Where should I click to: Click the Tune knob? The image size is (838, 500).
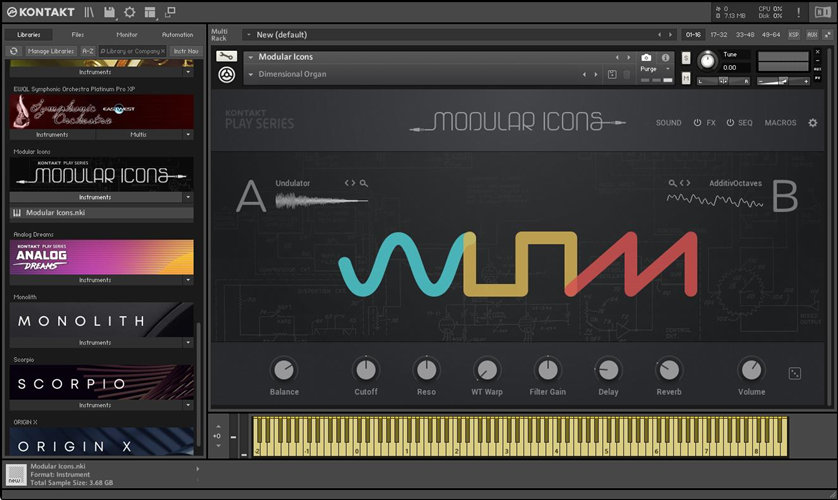[708, 60]
